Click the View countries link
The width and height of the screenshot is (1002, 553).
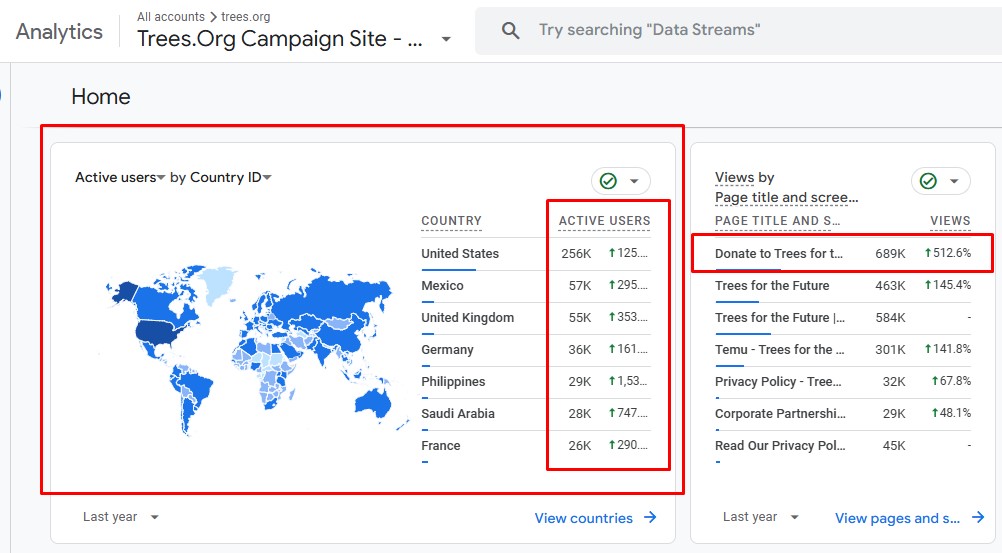(583, 518)
